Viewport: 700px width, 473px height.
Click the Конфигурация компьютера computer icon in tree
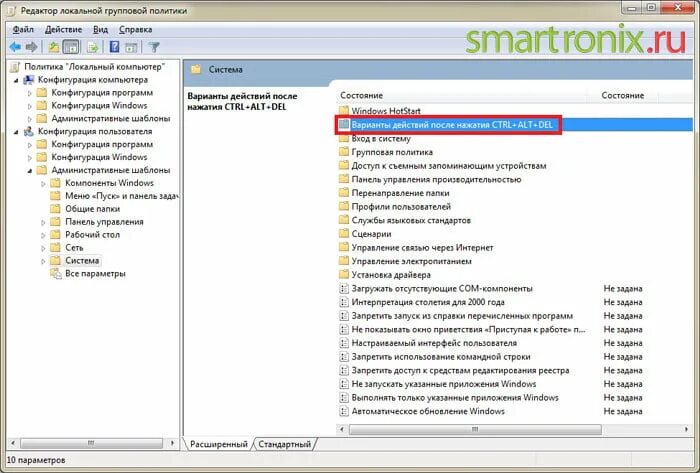click(29, 80)
